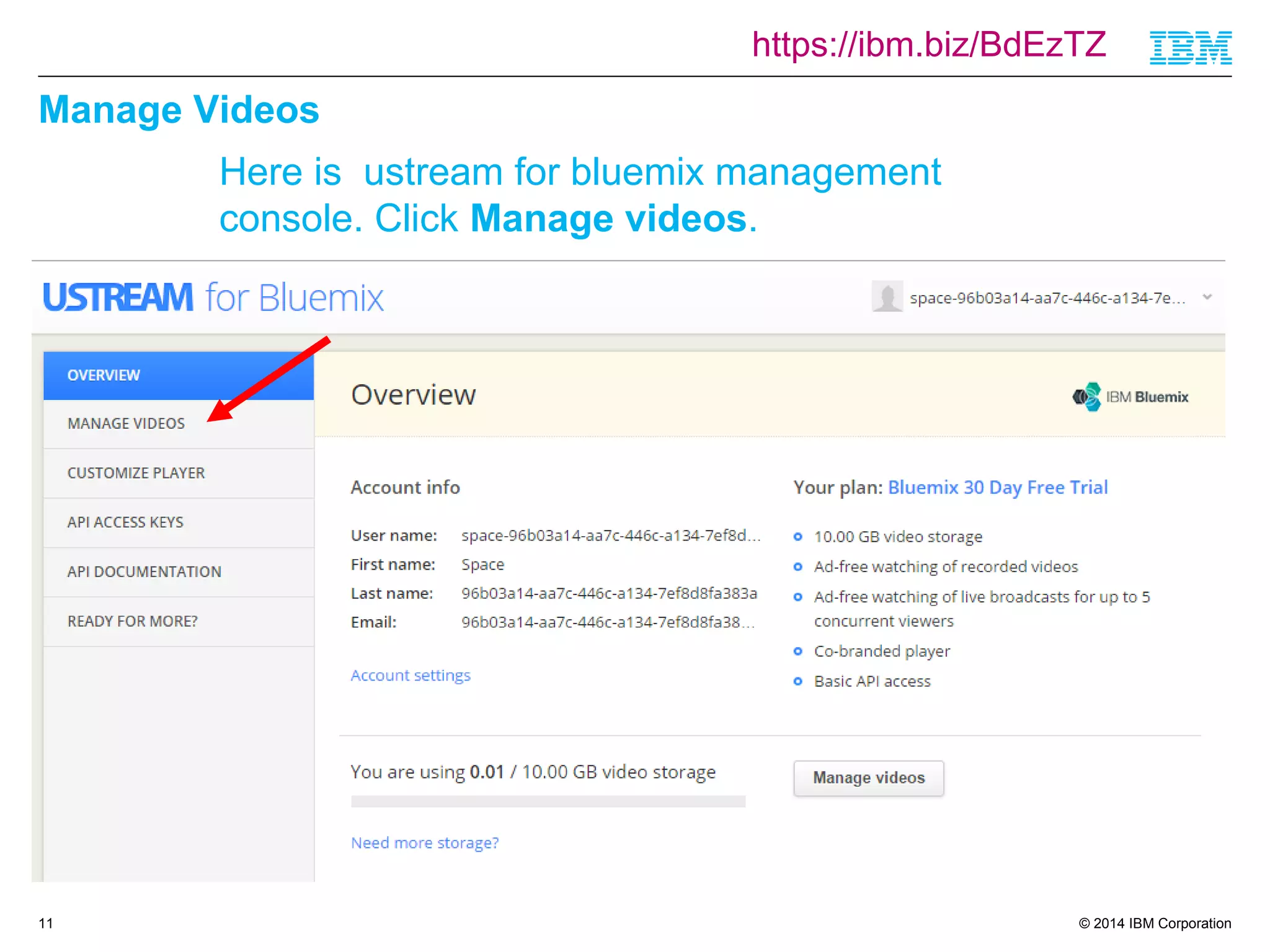
Task: Click the Manage videos button
Action: coord(869,778)
